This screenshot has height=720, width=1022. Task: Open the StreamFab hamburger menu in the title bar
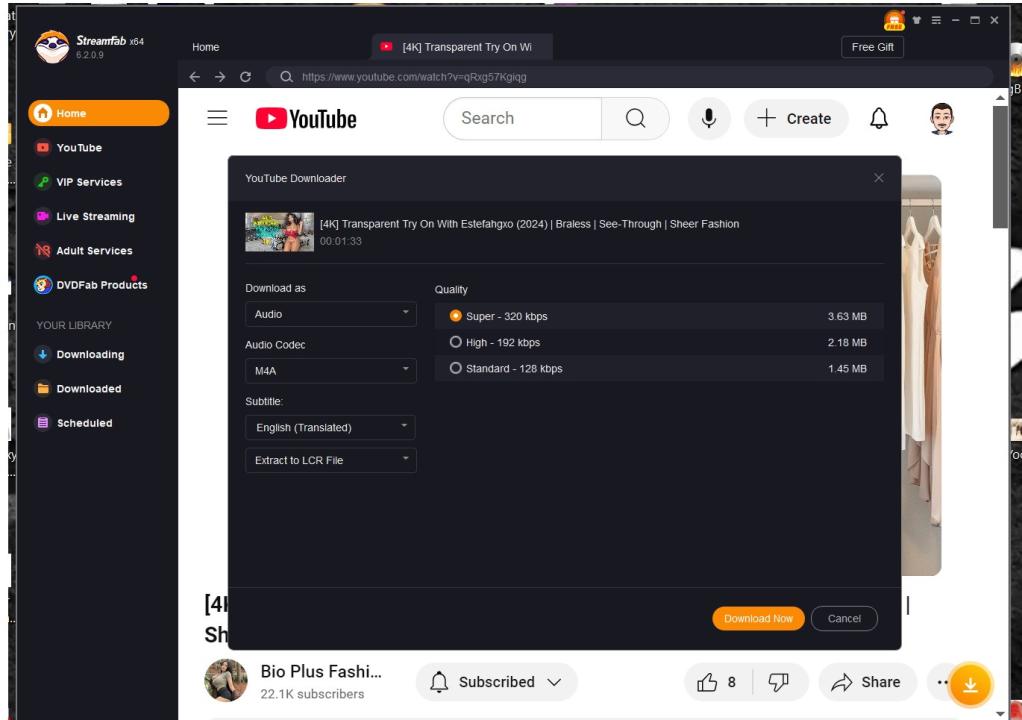coord(936,20)
